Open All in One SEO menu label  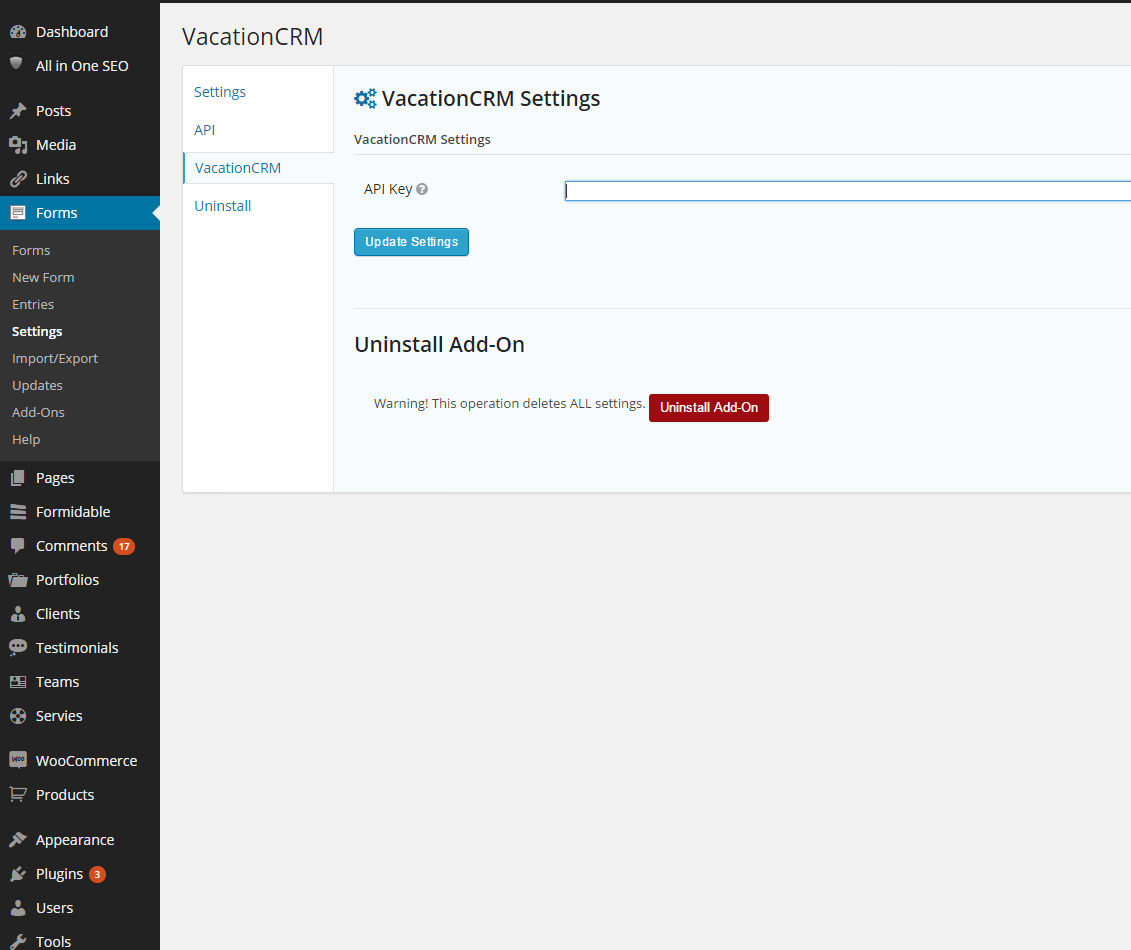82,66
